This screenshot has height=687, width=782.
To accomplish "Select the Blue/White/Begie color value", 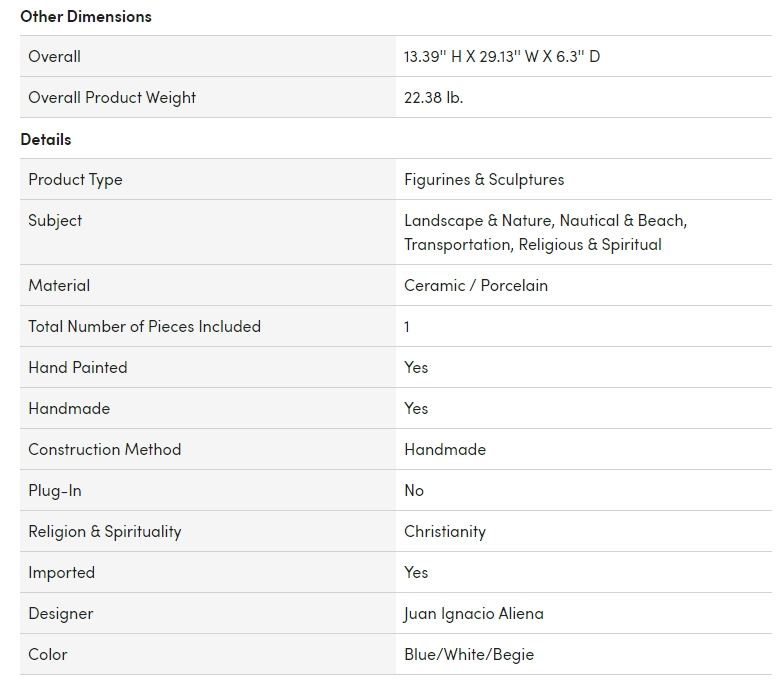I will pos(469,654).
